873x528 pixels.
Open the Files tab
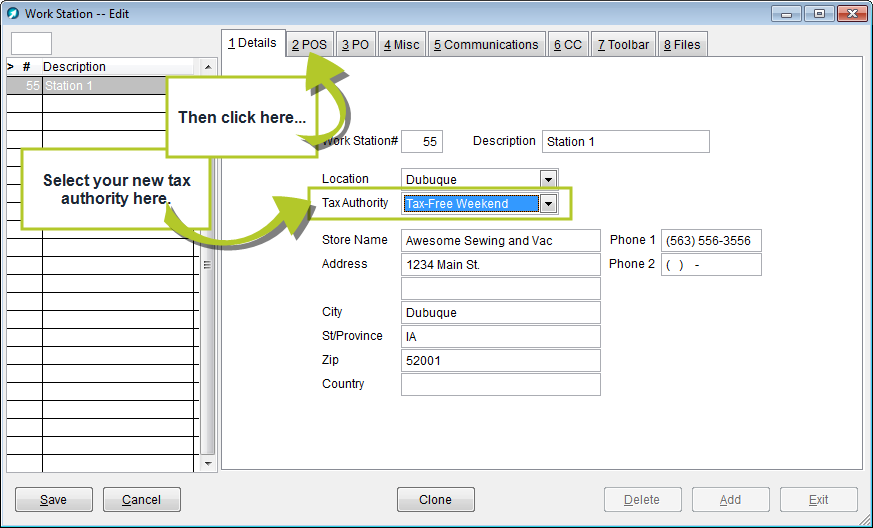682,45
